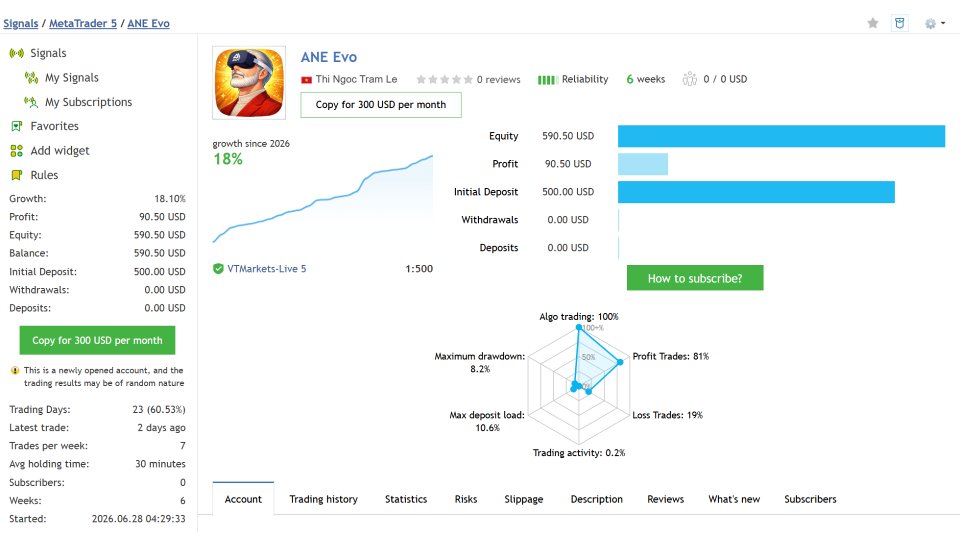
Task: Click the 0 reviews text
Action: tap(498, 80)
